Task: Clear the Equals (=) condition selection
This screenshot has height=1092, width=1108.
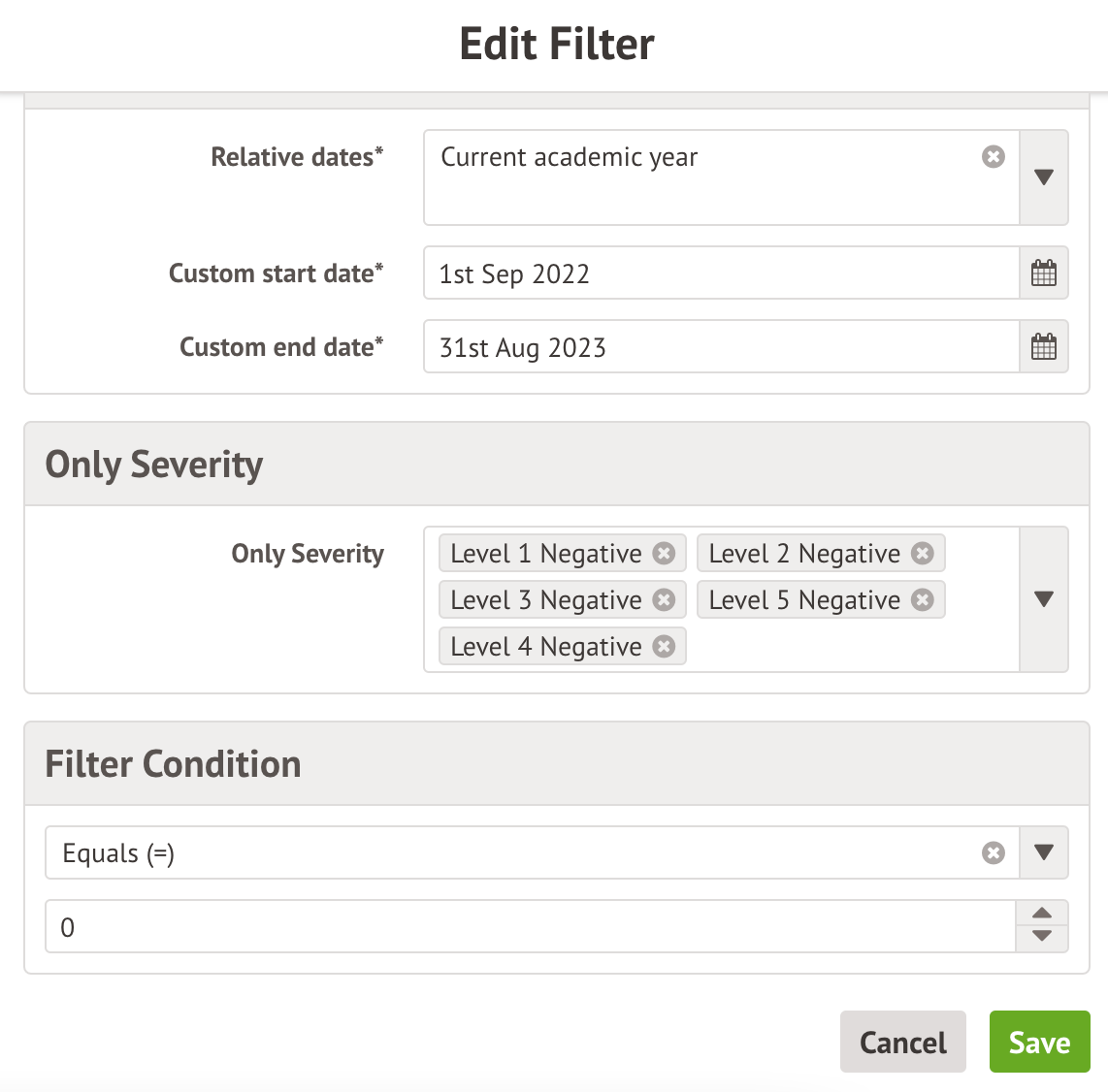Action: click(x=994, y=853)
